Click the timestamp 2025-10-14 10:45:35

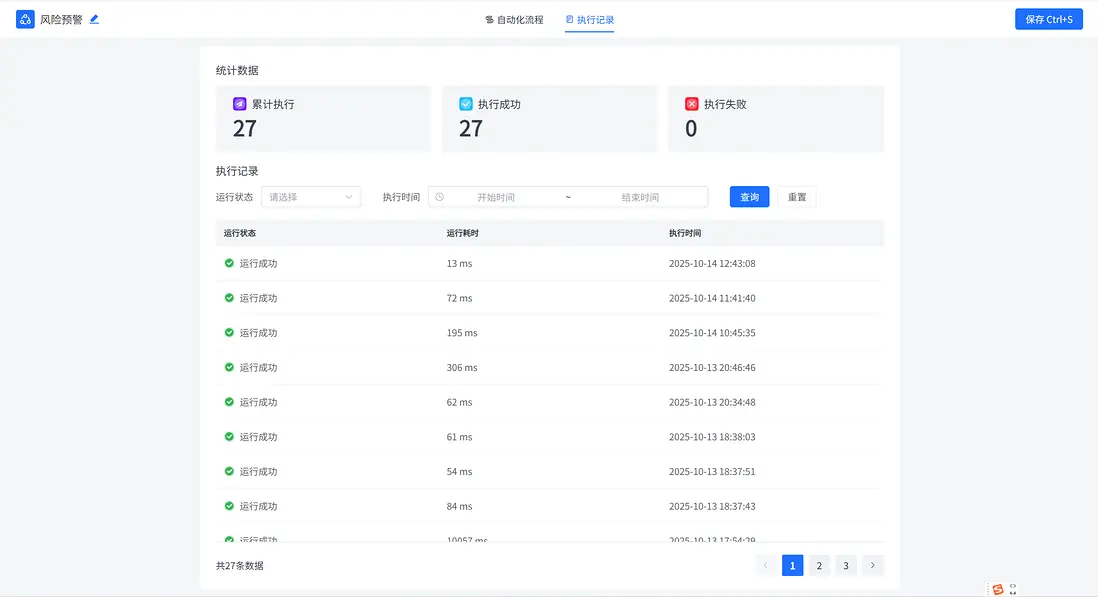pos(712,333)
